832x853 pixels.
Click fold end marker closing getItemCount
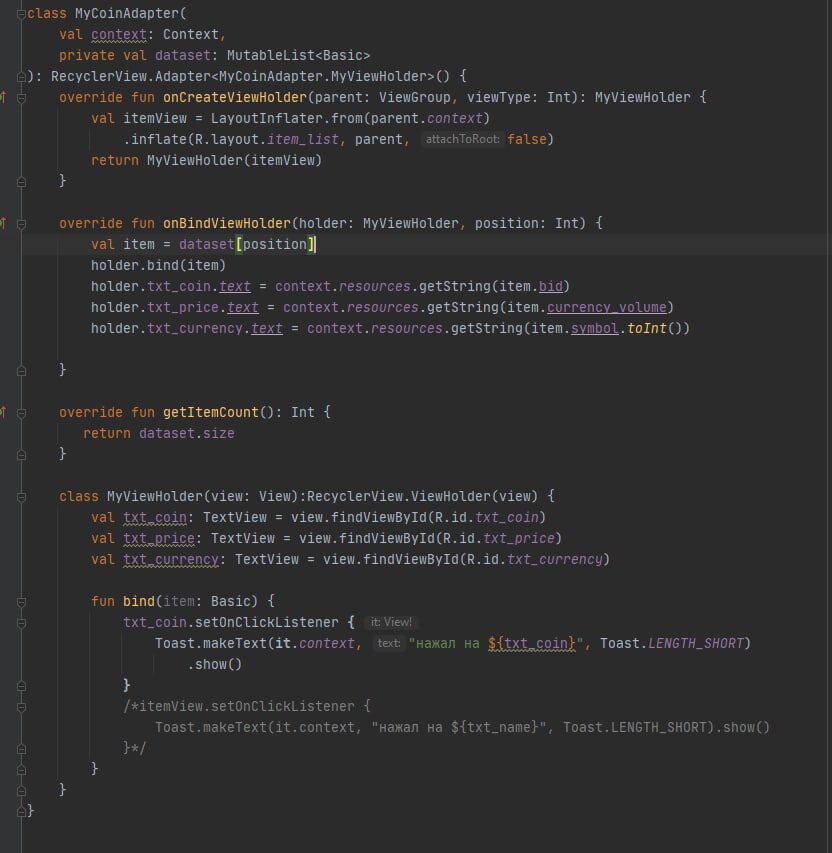tap(21, 455)
